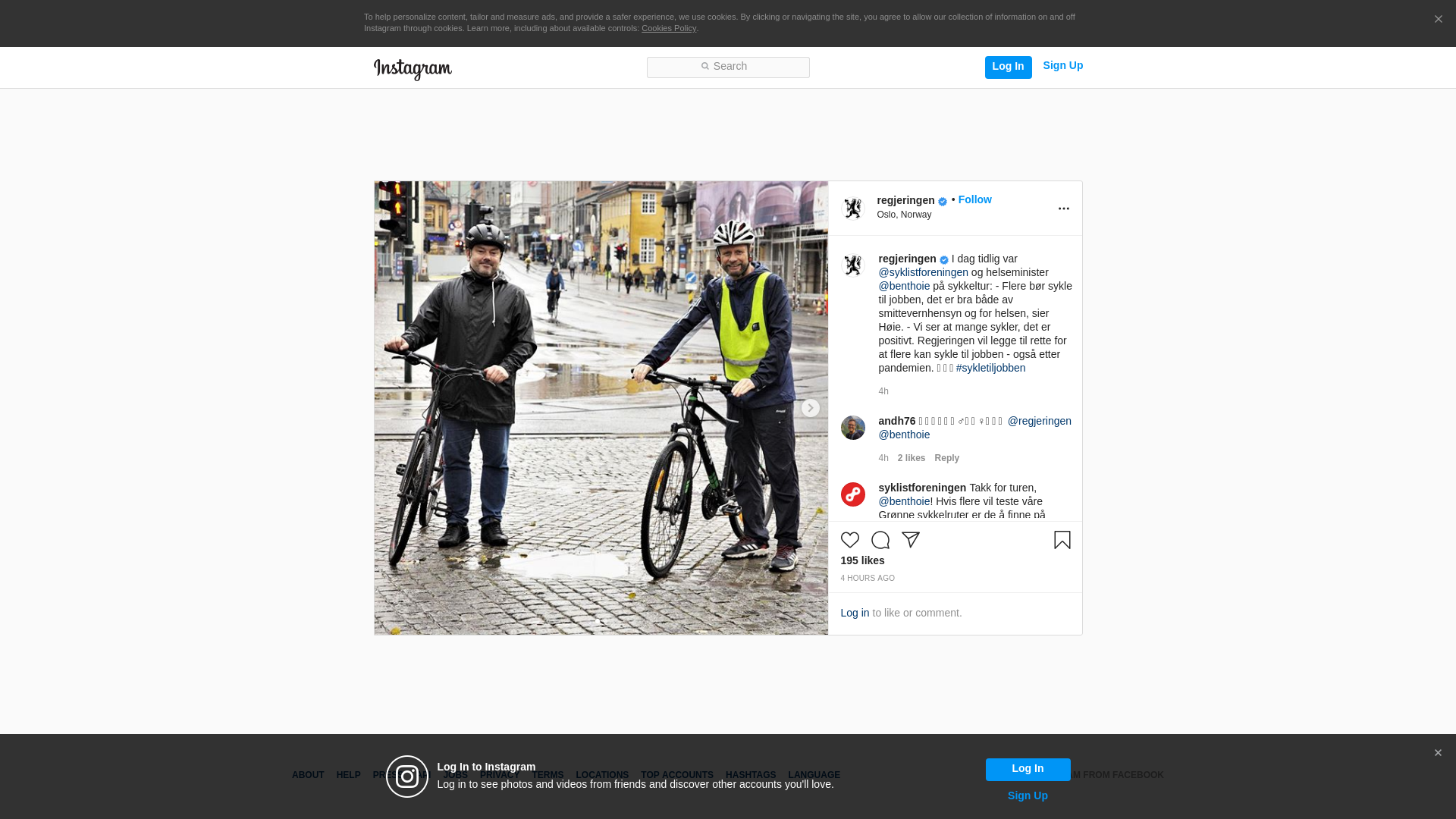This screenshot has height=819, width=1456.
Task: Open the more options ellipsis menu
Action: [x=1063, y=209]
